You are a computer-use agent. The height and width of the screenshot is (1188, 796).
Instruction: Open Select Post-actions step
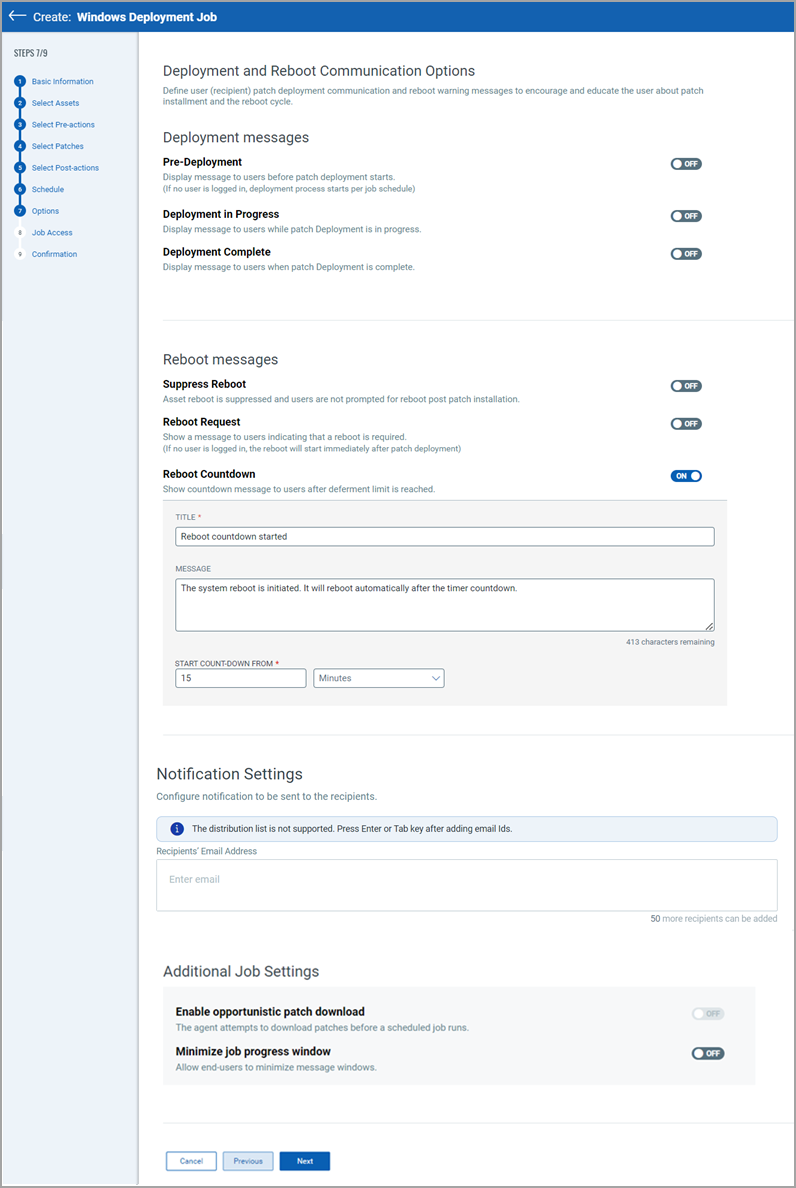[65, 167]
